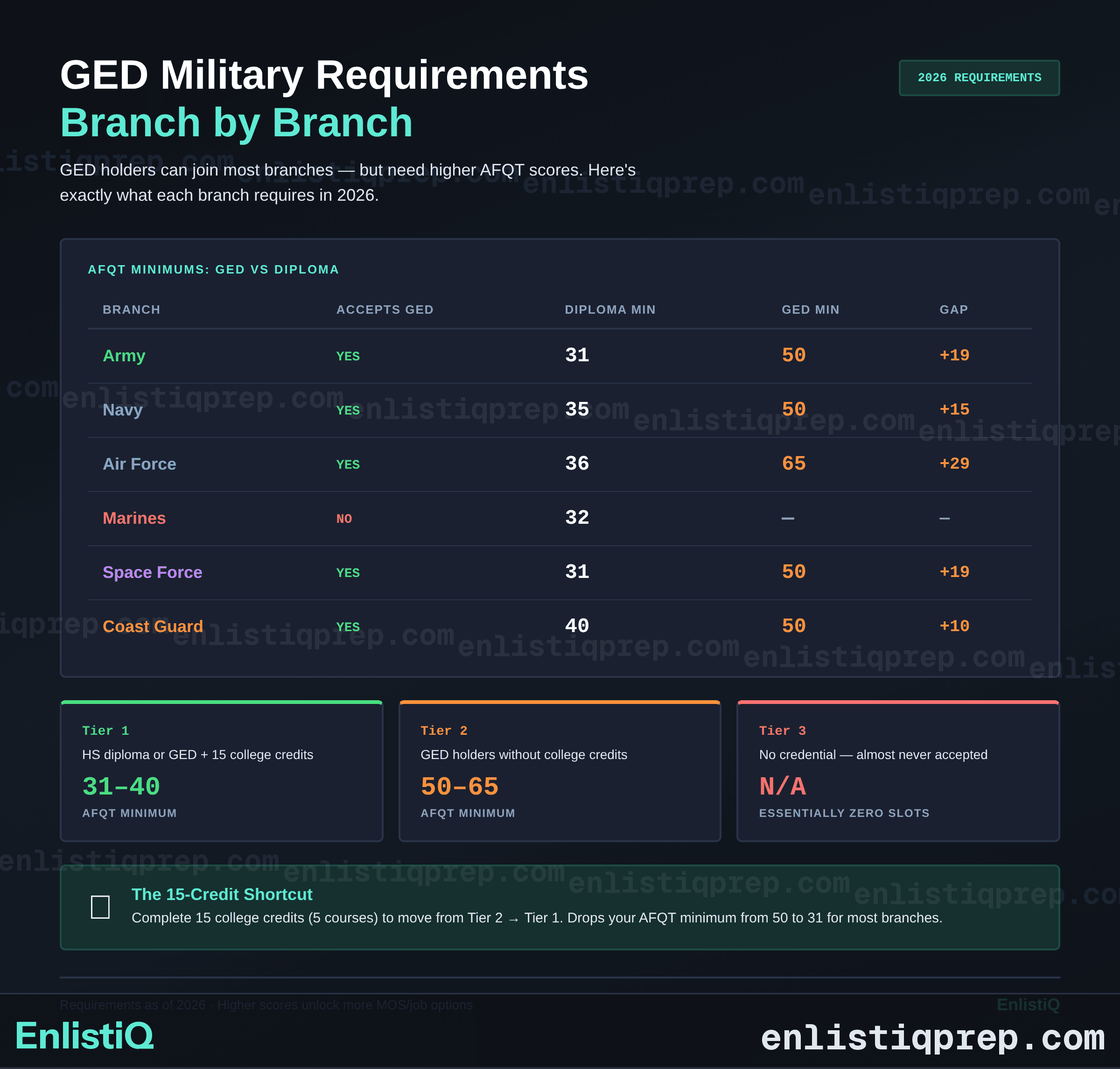
Task: Click Navy's diploma minimum 35
Action: (577, 409)
